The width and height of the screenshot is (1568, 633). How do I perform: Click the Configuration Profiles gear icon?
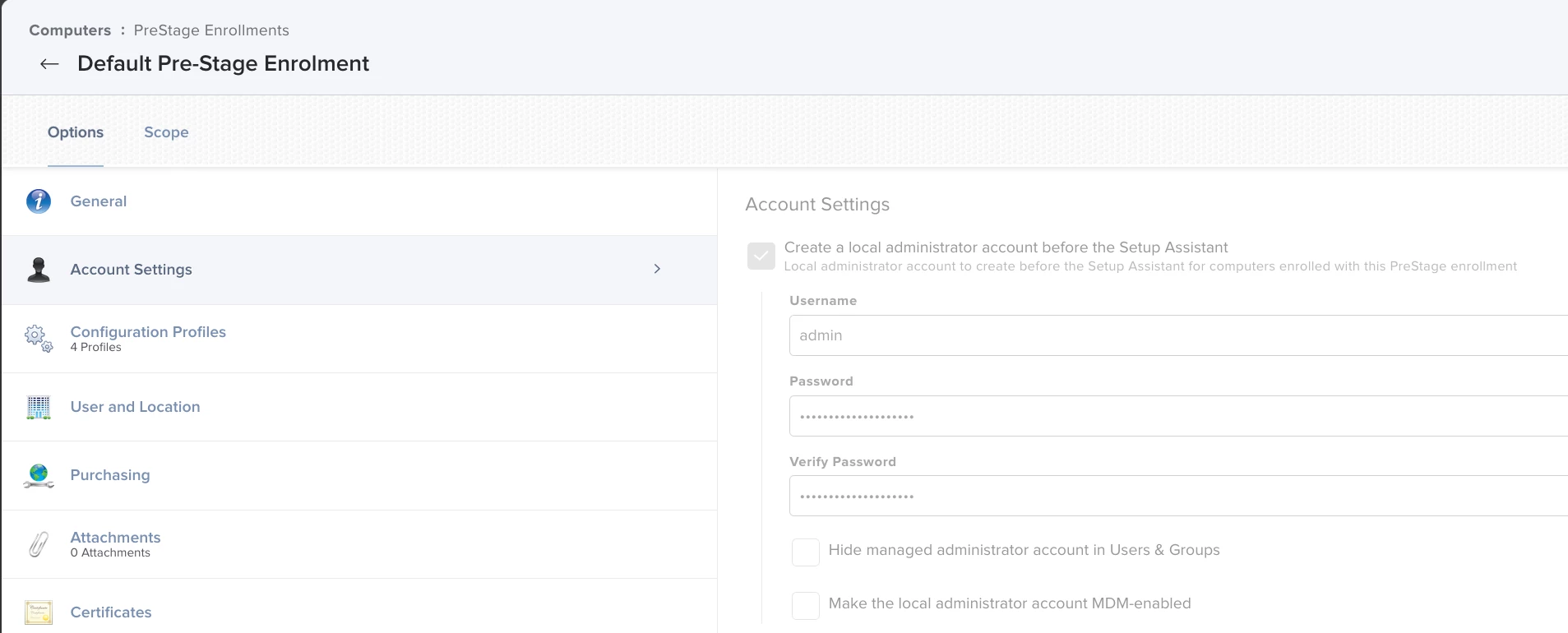[39, 338]
